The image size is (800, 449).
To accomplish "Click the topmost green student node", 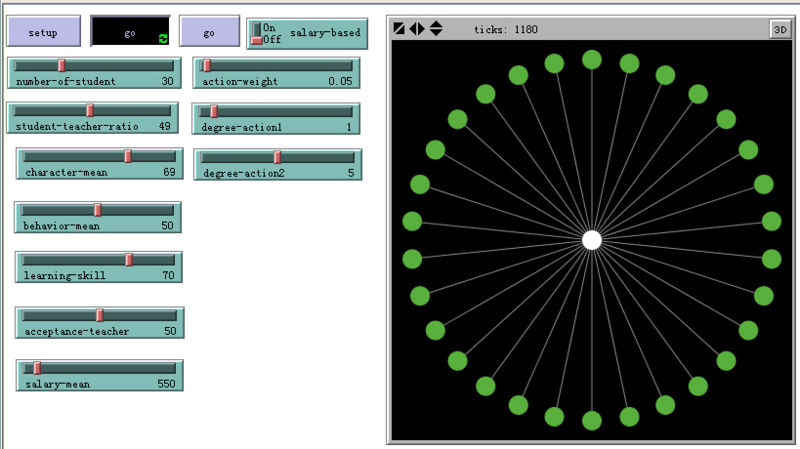I will click(592, 60).
